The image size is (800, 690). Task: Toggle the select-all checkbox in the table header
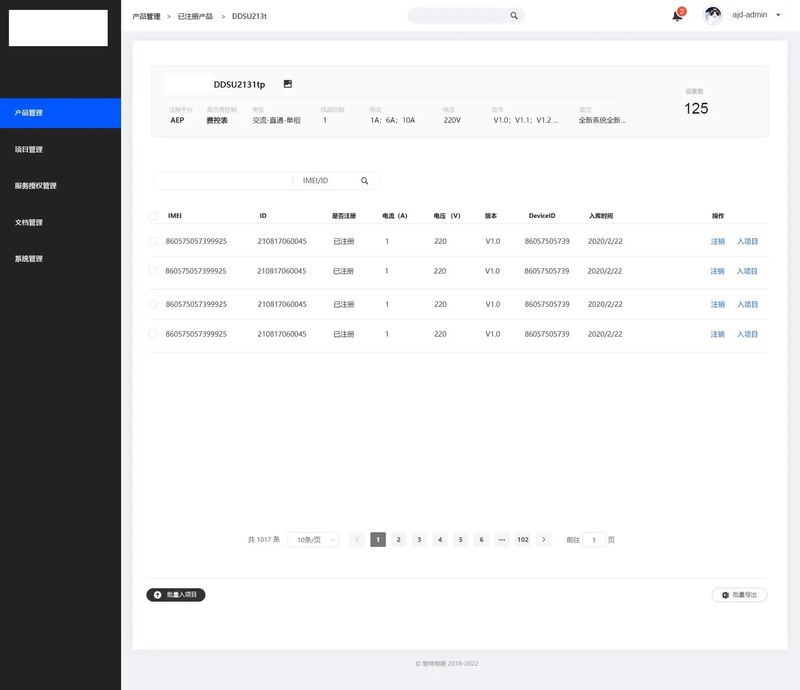153,216
